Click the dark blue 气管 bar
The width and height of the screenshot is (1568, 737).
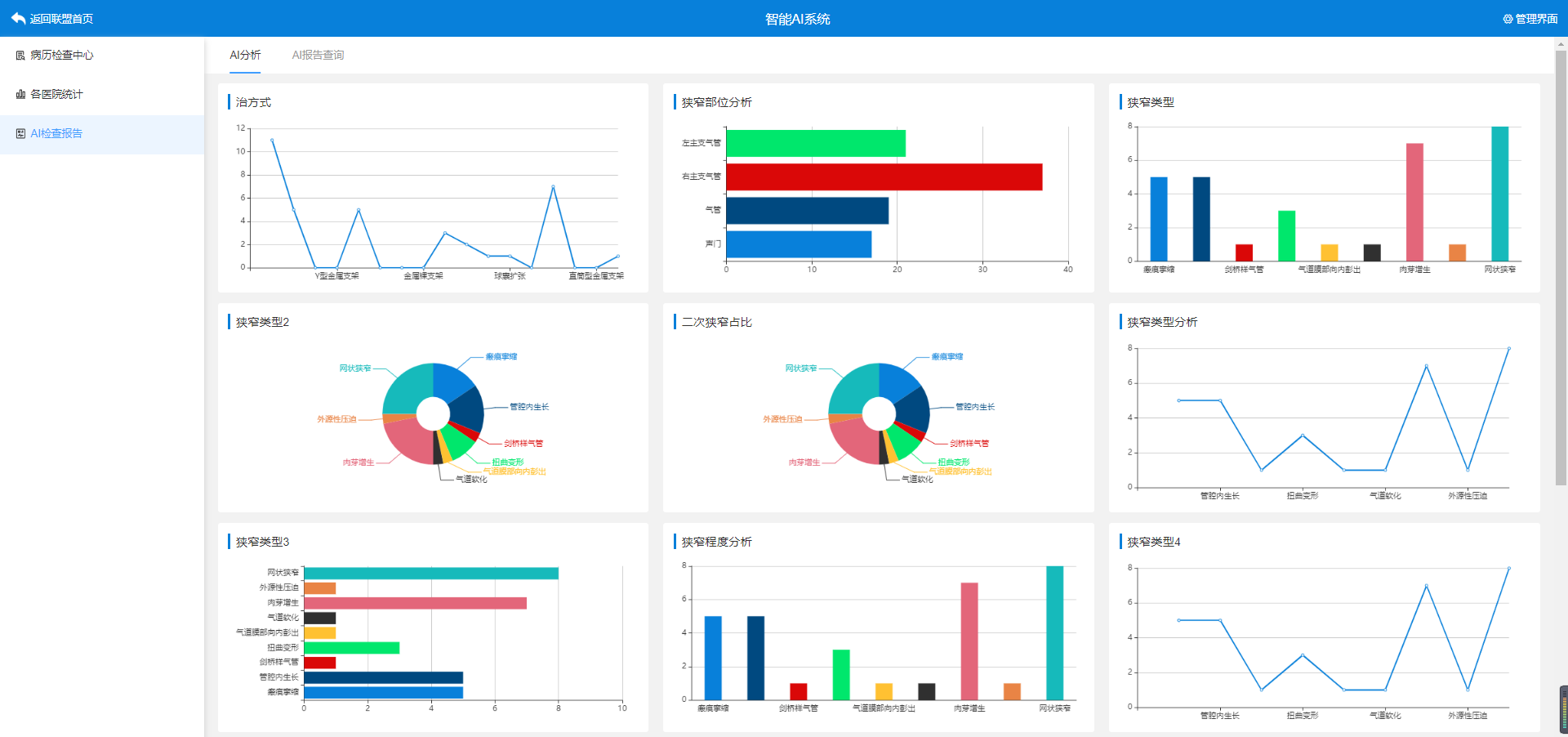pos(807,211)
